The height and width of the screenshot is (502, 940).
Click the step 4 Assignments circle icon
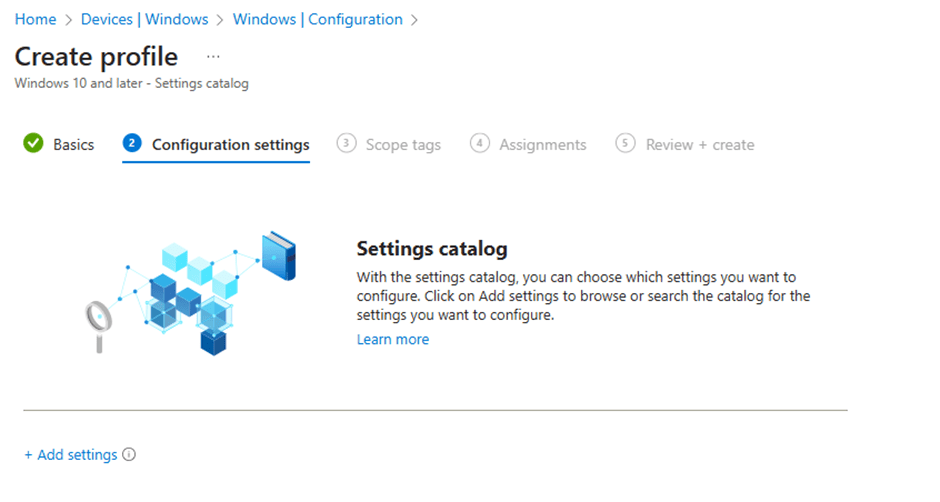[x=480, y=144]
